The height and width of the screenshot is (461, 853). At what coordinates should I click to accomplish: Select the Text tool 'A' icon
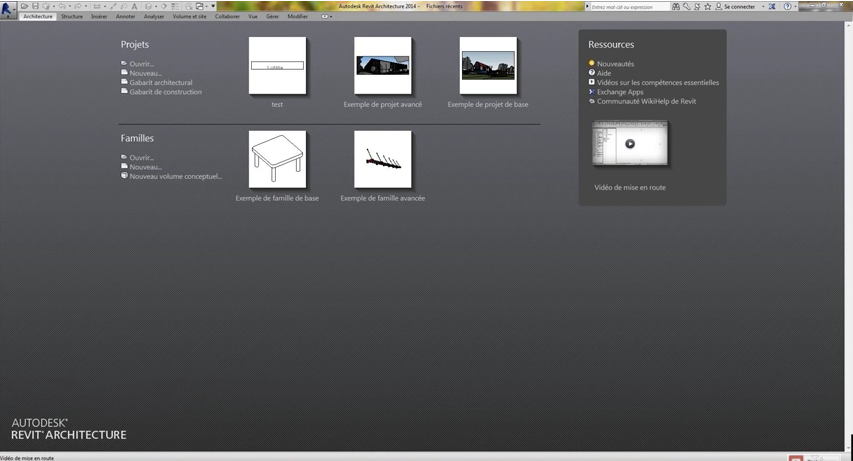(135, 6)
